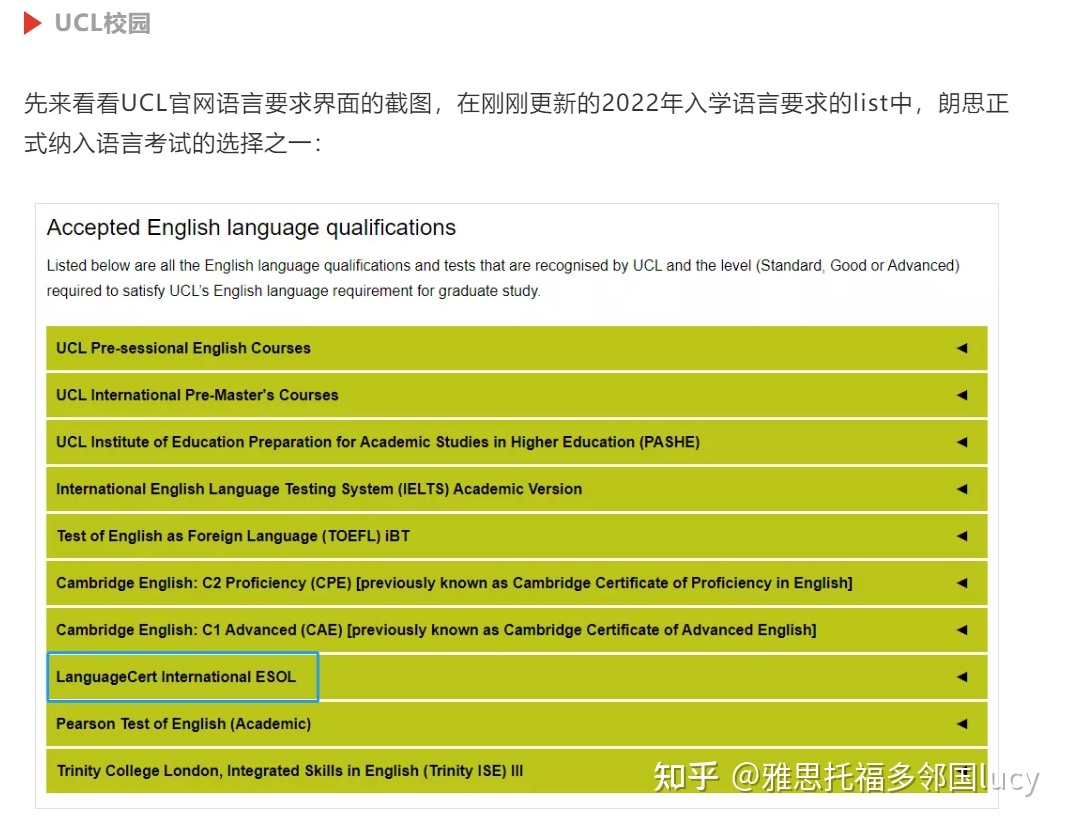Open Cambridge English C1 Advanced label
The image size is (1066, 826).
pos(436,630)
